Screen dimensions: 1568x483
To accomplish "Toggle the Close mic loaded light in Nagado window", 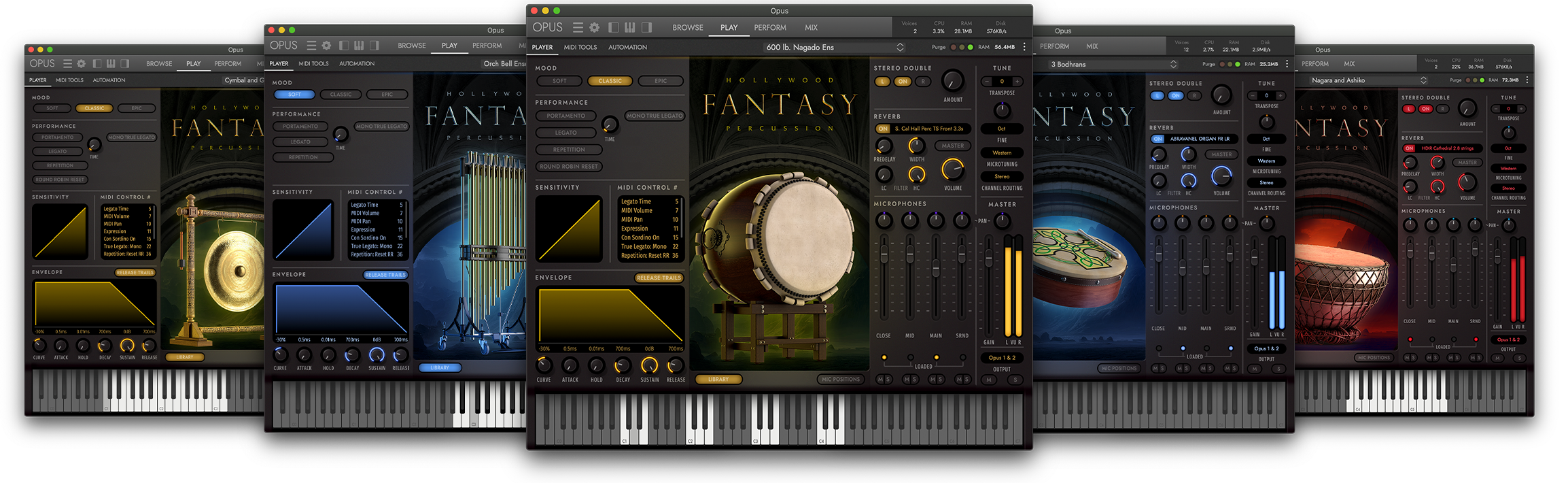I will (884, 357).
